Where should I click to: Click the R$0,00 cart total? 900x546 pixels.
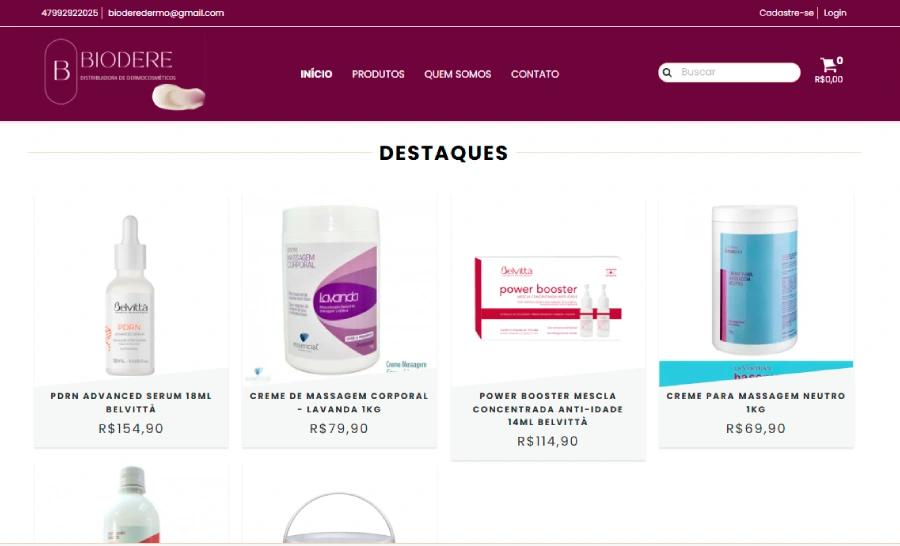click(x=829, y=80)
